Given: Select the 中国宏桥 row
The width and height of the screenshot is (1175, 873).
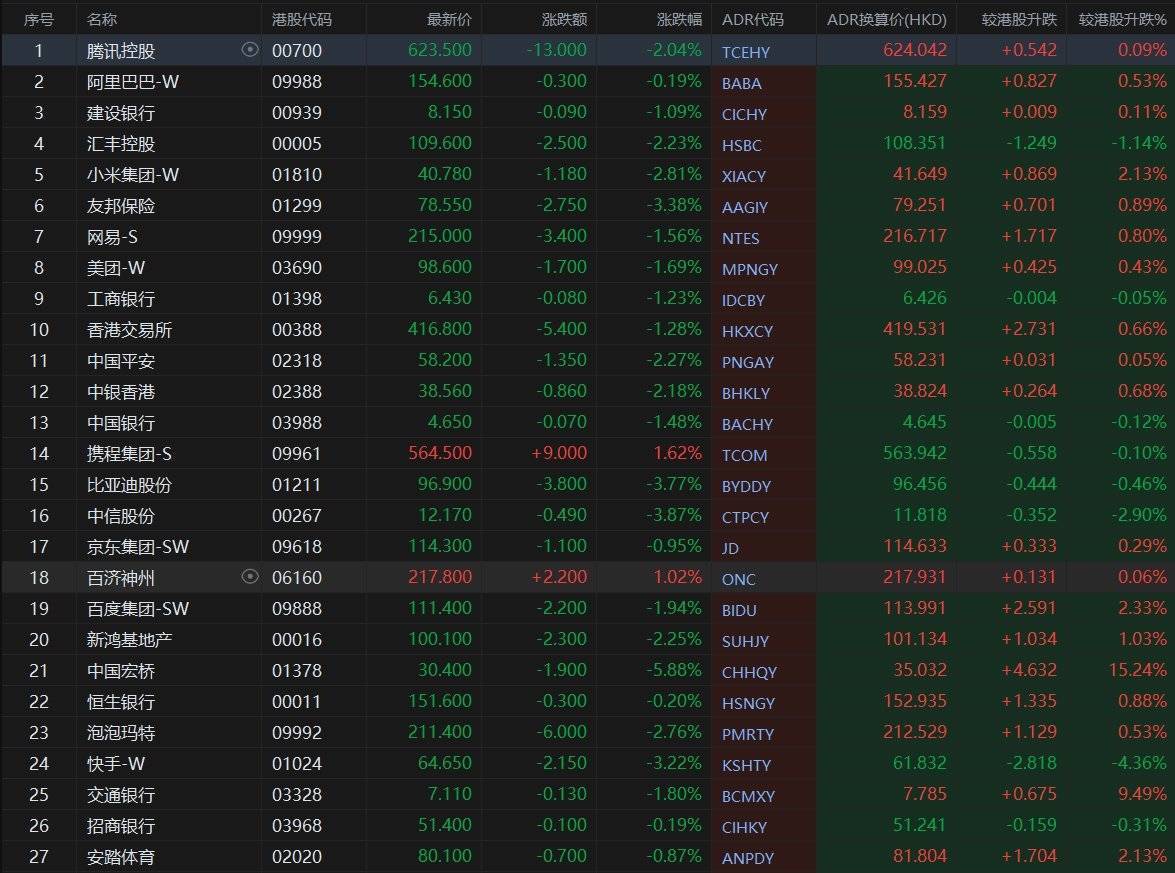Looking at the screenshot, I should pos(121,671).
